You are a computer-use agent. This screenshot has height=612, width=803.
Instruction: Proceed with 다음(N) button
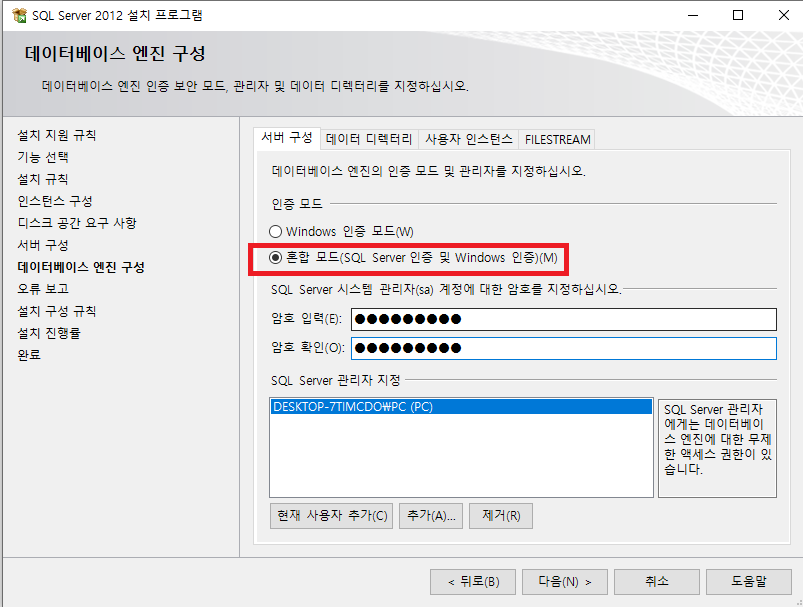click(564, 582)
